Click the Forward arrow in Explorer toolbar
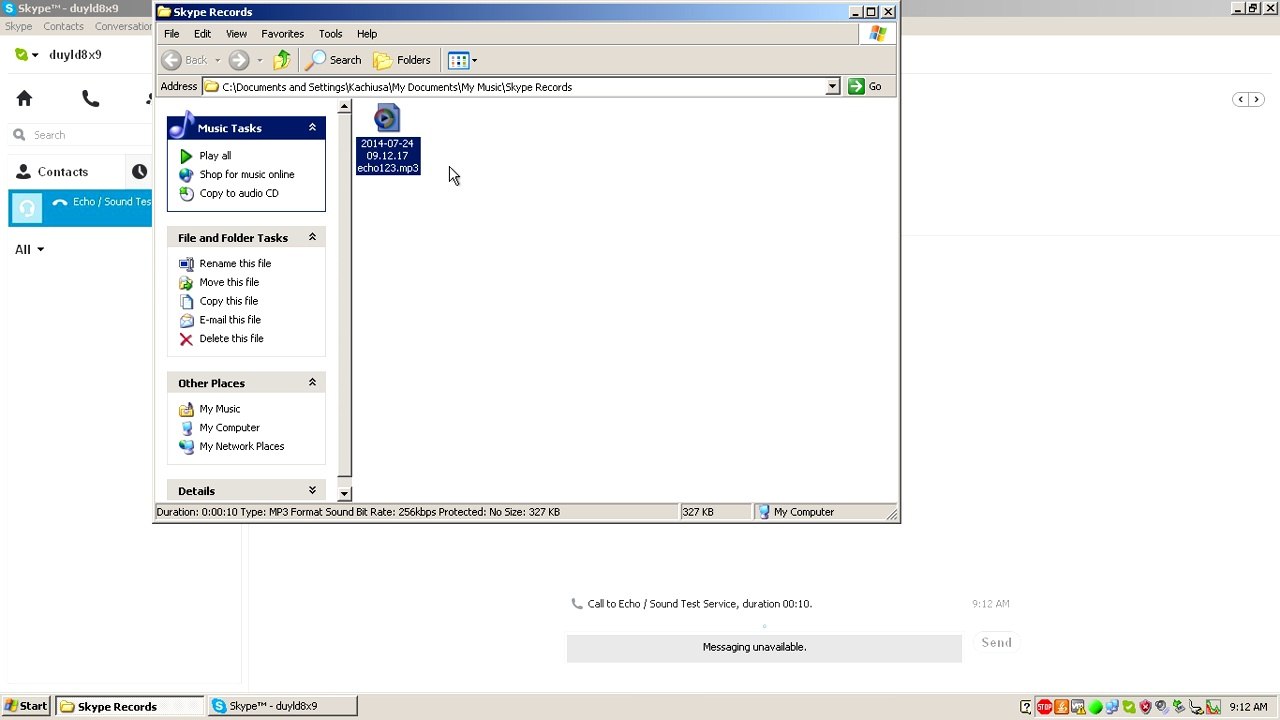This screenshot has width=1280, height=720. 239,60
